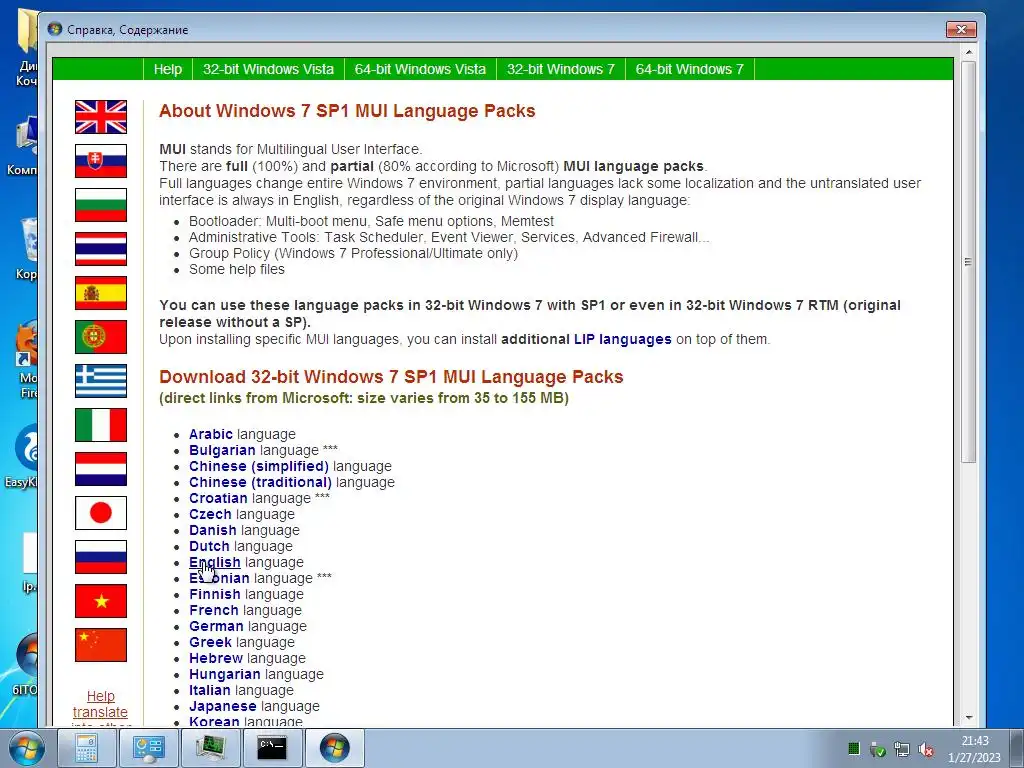Switch to 64-bit Windows 7 tab
Viewport: 1024px width, 768px height.
point(690,69)
